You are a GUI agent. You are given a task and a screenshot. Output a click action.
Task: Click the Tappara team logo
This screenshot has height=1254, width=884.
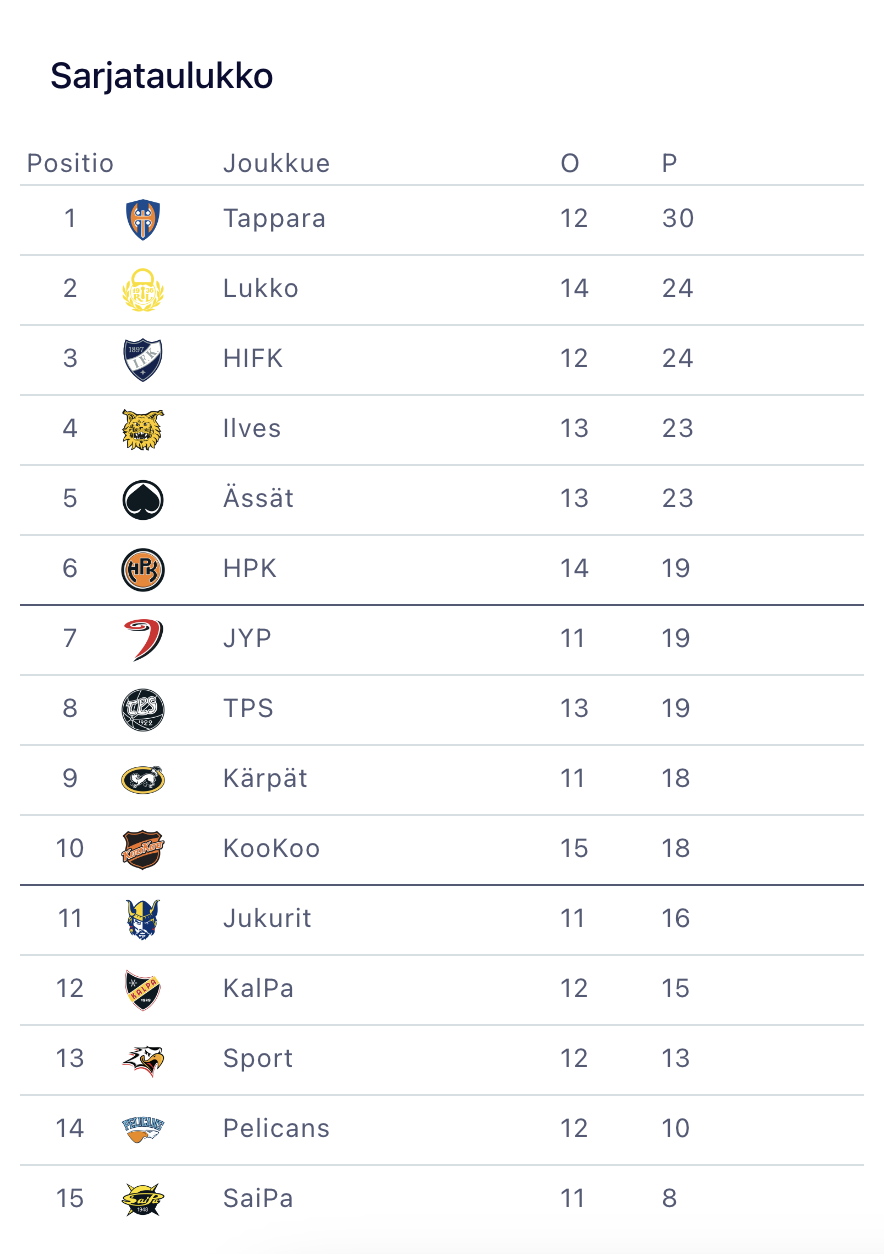pos(143,219)
